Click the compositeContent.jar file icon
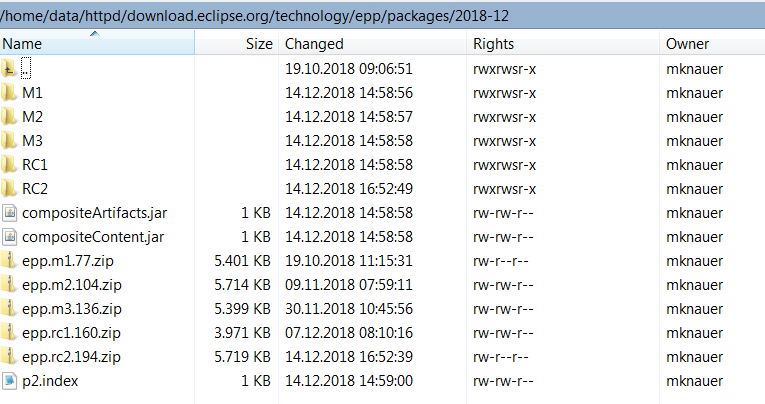Screen dimensions: 765x404 coord(10,237)
